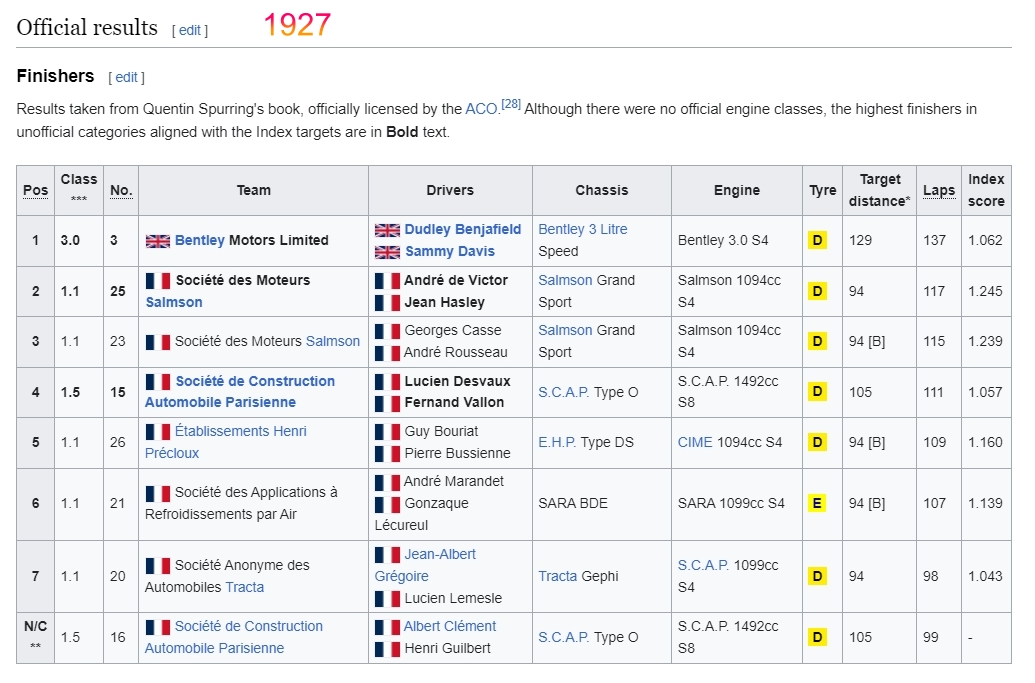Select the SARA BDE chassis cell
The width and height of the screenshot is (1035, 683).
click(602, 504)
